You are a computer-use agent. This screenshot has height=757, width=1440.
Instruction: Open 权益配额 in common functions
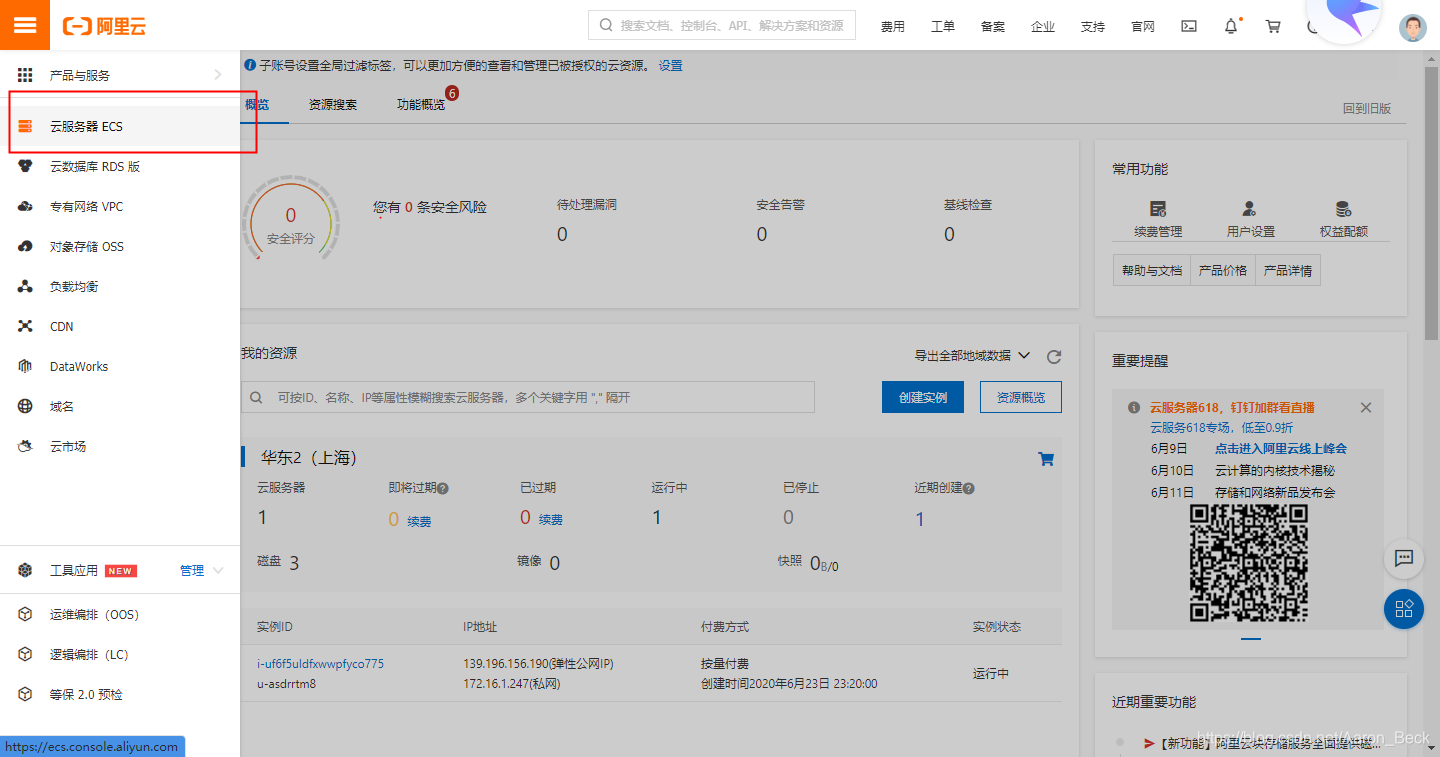(1343, 219)
